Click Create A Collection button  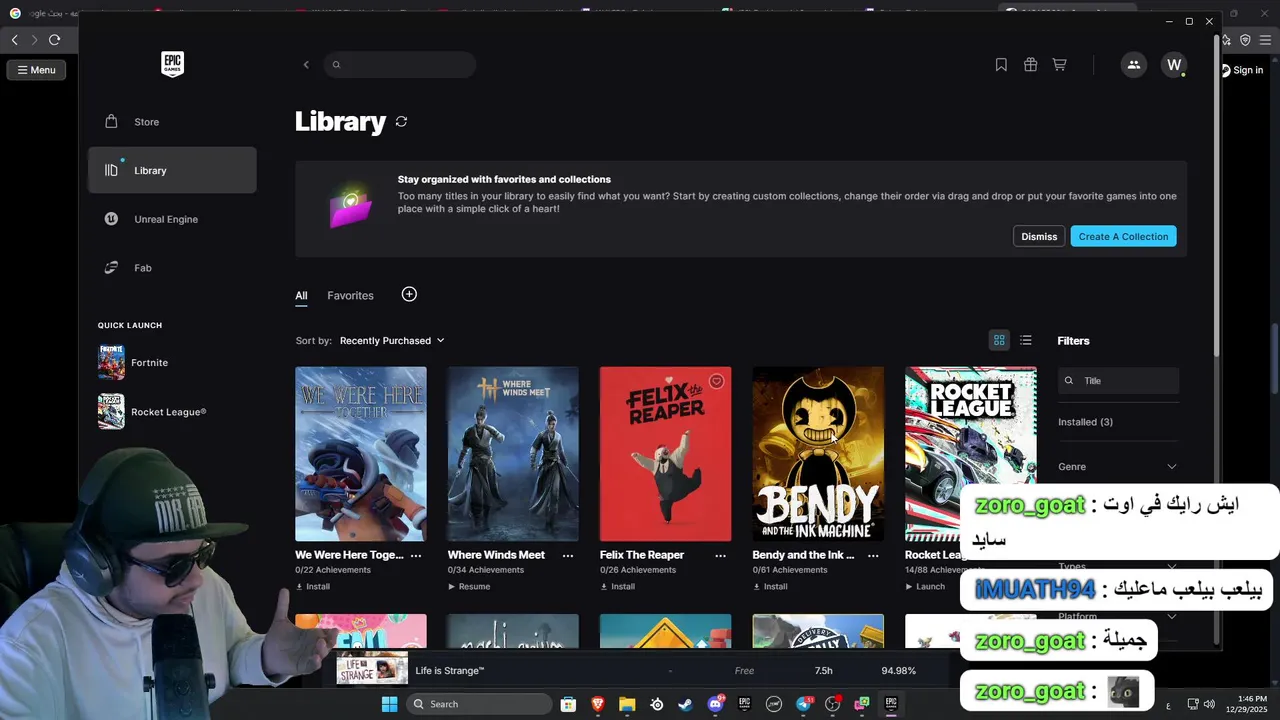1123,237
